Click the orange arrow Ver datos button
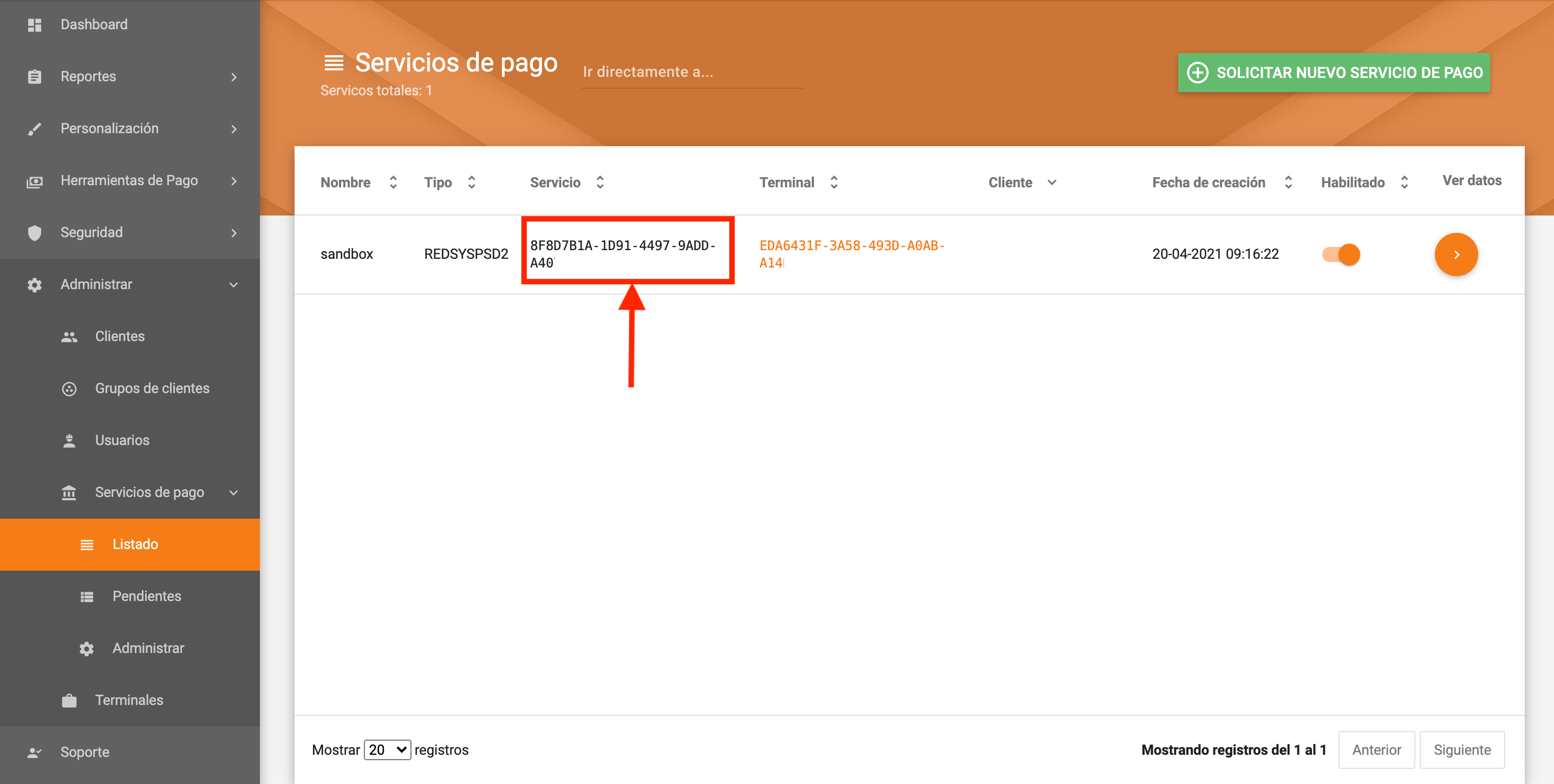The height and width of the screenshot is (784, 1554). 1455,254
